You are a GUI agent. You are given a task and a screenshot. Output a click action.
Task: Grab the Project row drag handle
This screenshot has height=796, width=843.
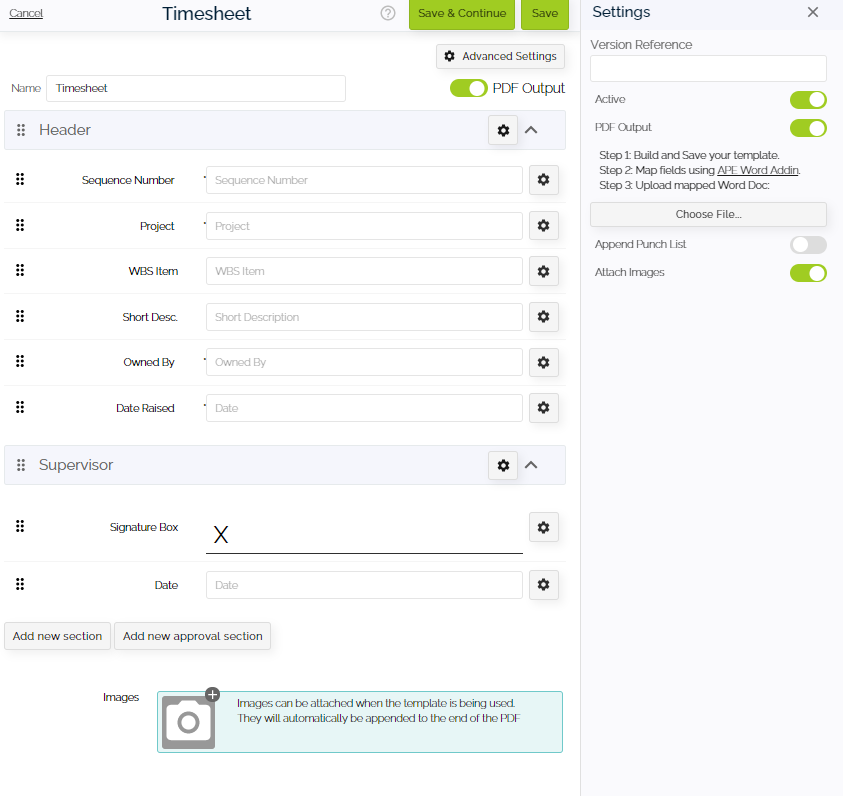(x=20, y=225)
